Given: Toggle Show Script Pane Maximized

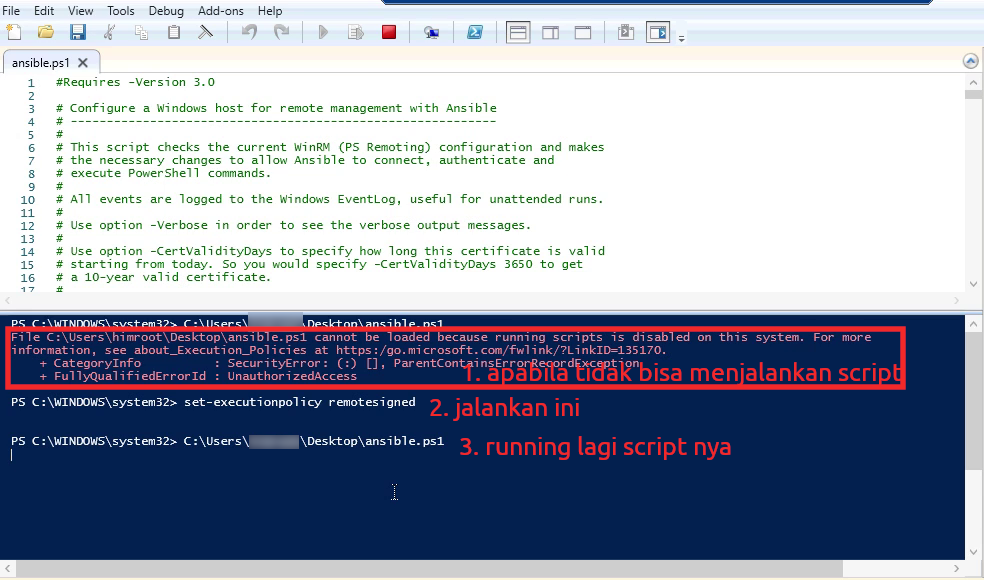Looking at the screenshot, I should point(582,32).
